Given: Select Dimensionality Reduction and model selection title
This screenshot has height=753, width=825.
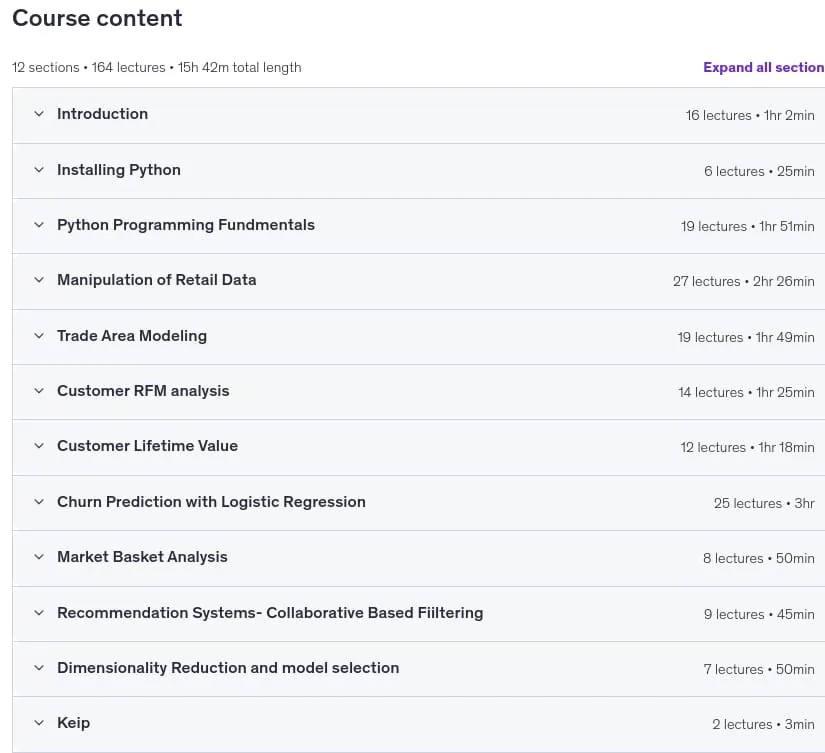Looking at the screenshot, I should point(228,668).
